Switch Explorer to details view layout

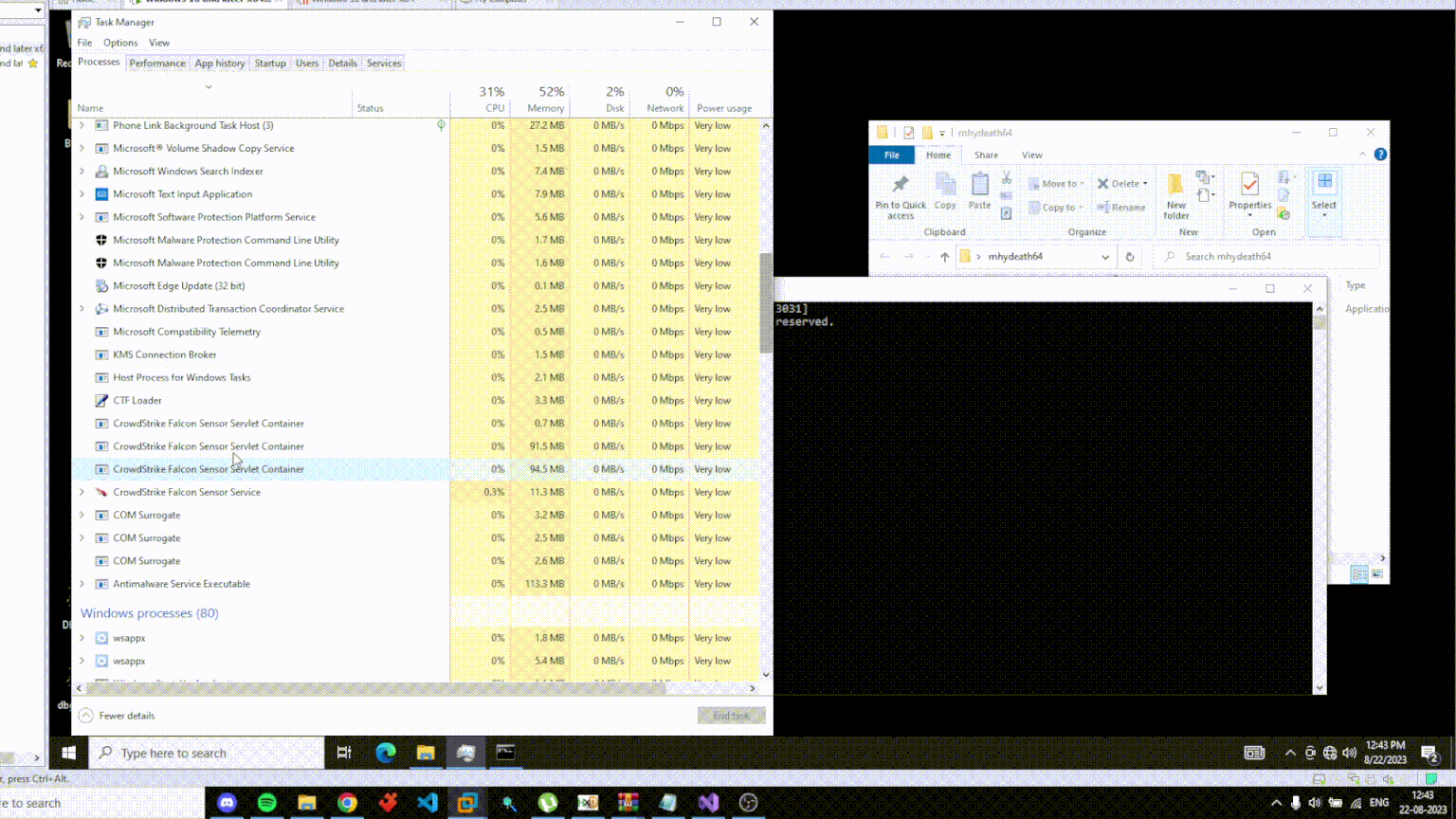(1359, 574)
